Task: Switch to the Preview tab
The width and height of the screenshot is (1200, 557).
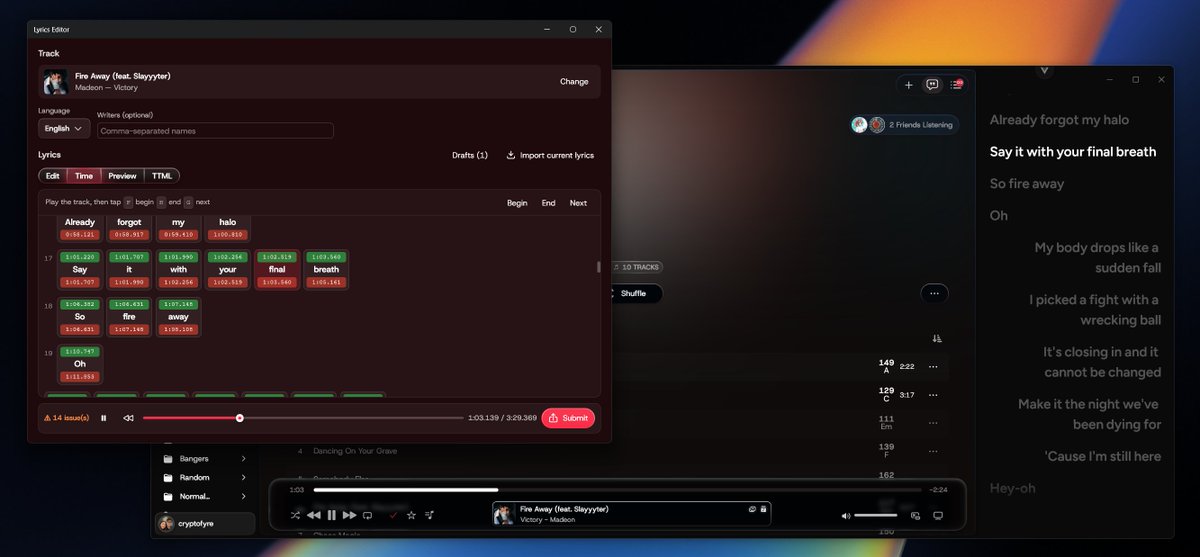Action: click(x=122, y=176)
